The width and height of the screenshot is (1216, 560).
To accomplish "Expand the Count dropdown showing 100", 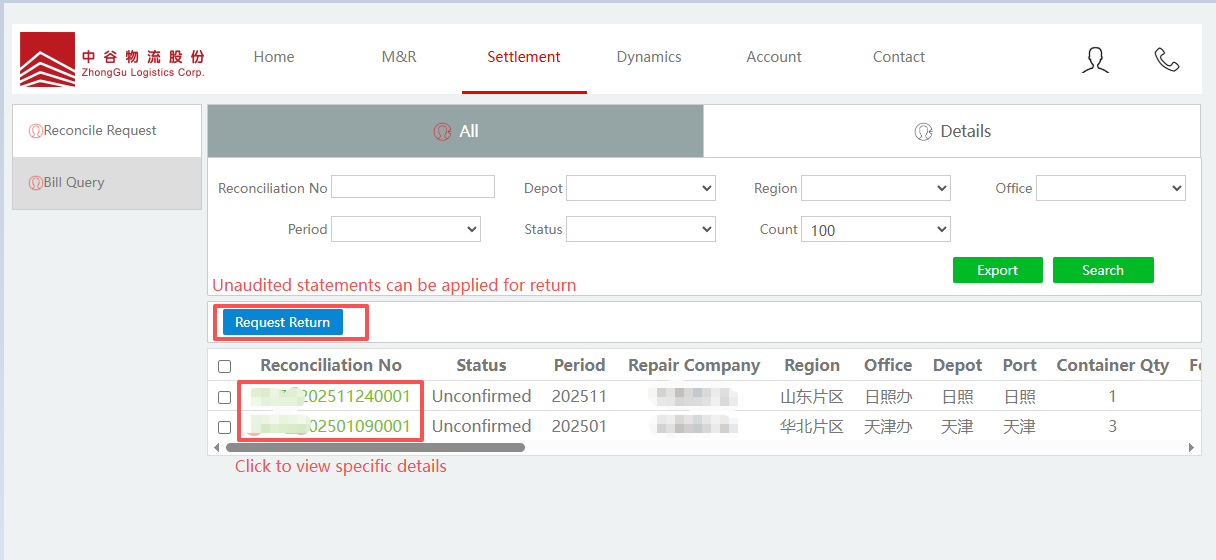I will pos(875,230).
